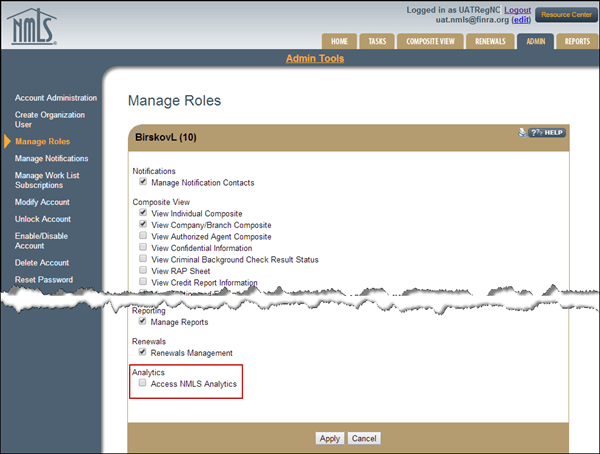Image resolution: width=600 pixels, height=454 pixels.
Task: Switch to the COMPOSITE VIEW tab
Action: [430, 41]
